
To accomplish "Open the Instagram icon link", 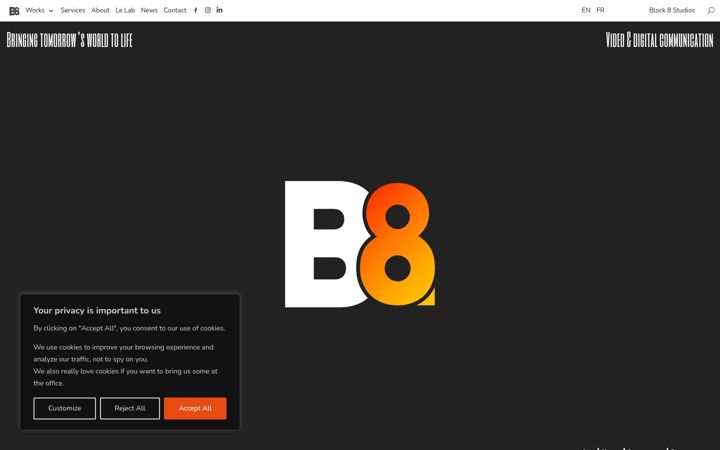I will 208,10.
